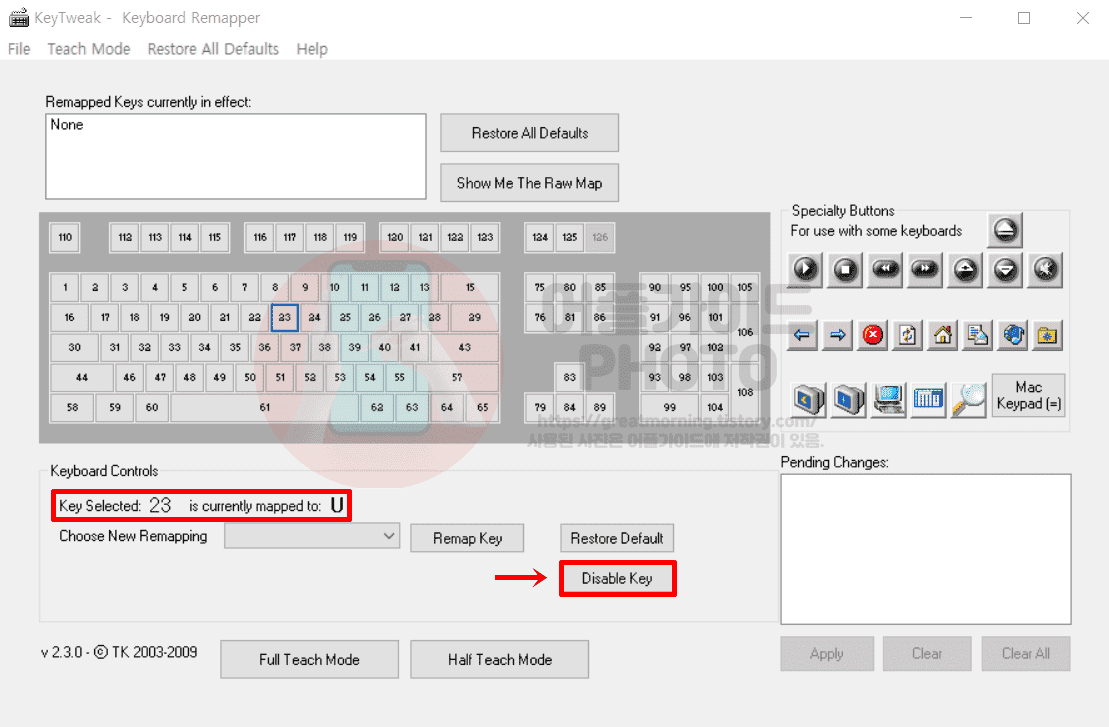This screenshot has width=1109, height=727.
Task: Click the Clear button under Pending Changes
Action: tap(927, 653)
